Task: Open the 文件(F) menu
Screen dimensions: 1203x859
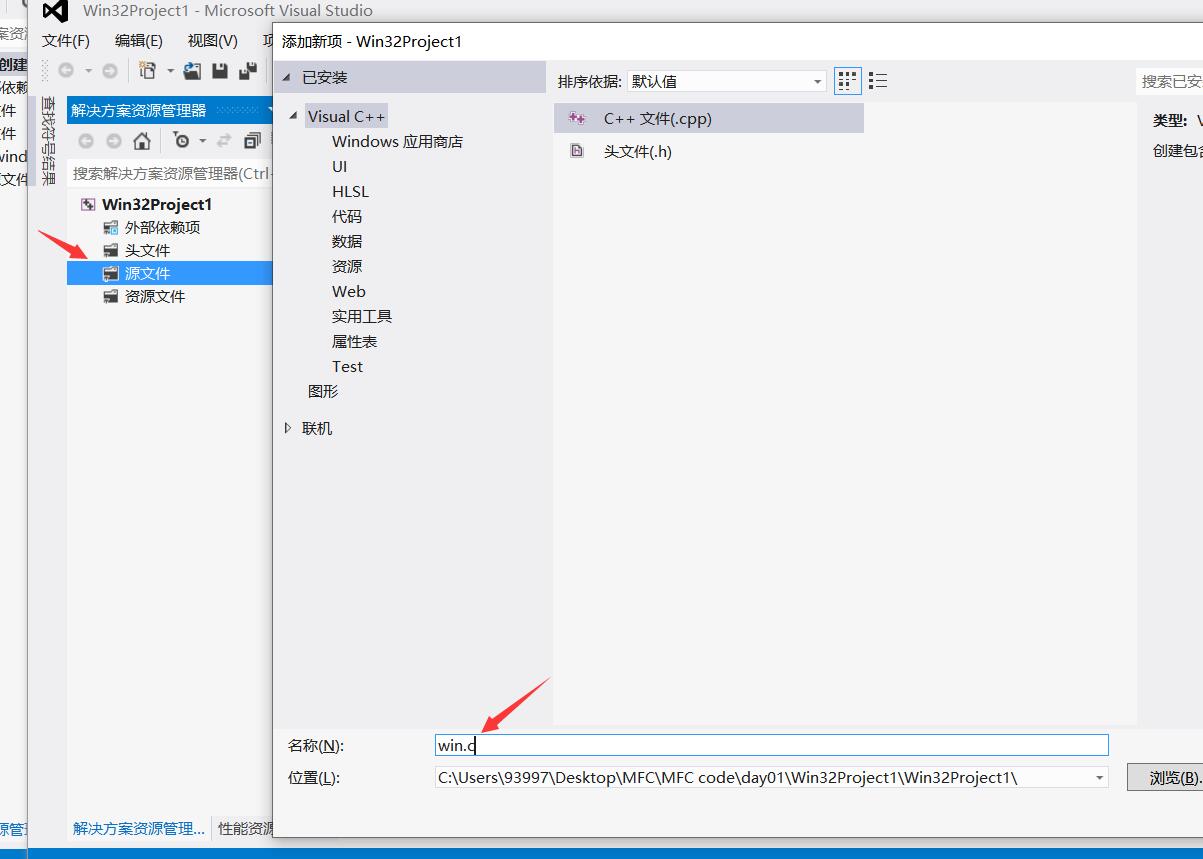Action: [x=66, y=40]
